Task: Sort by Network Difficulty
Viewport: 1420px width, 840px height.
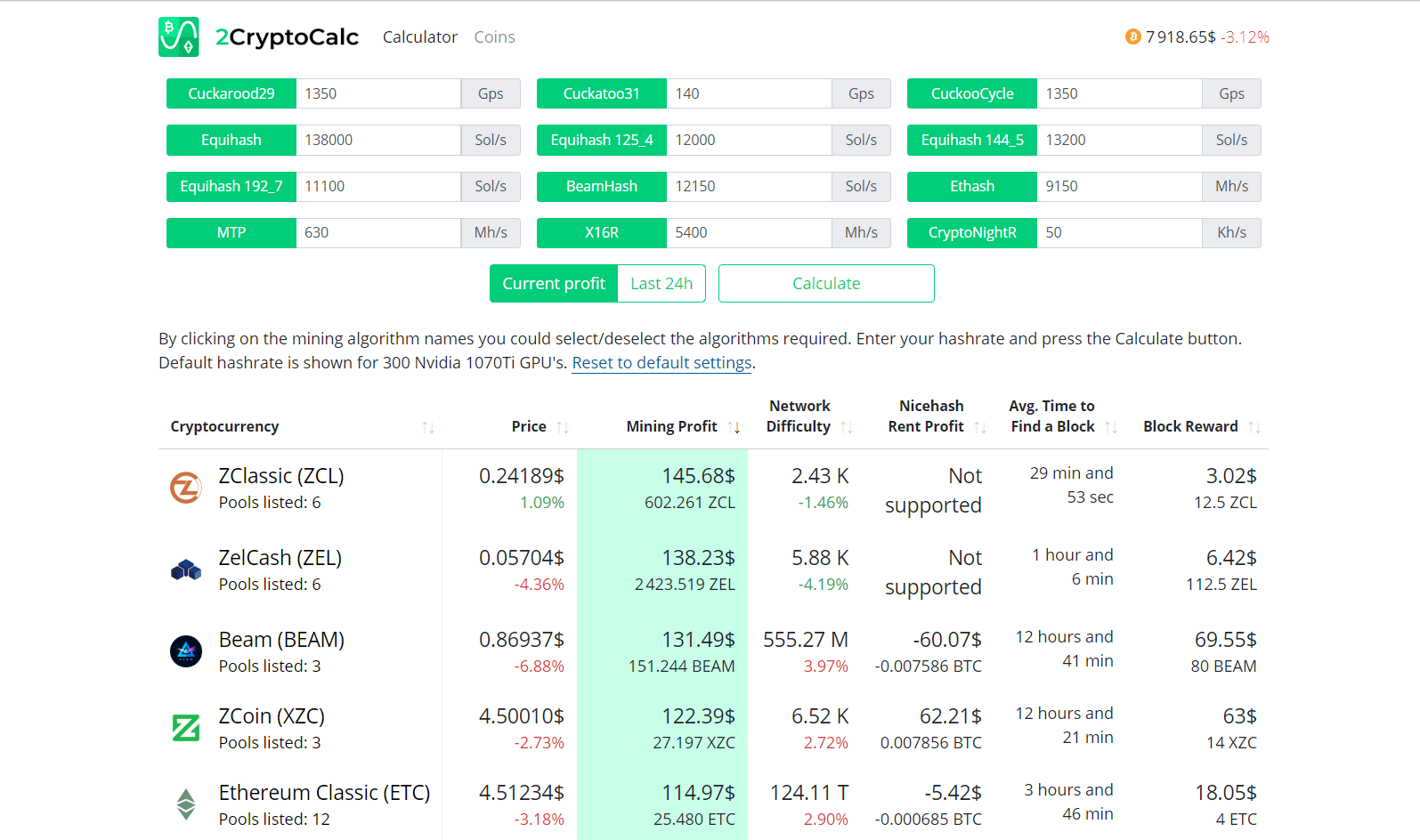Action: point(847,427)
